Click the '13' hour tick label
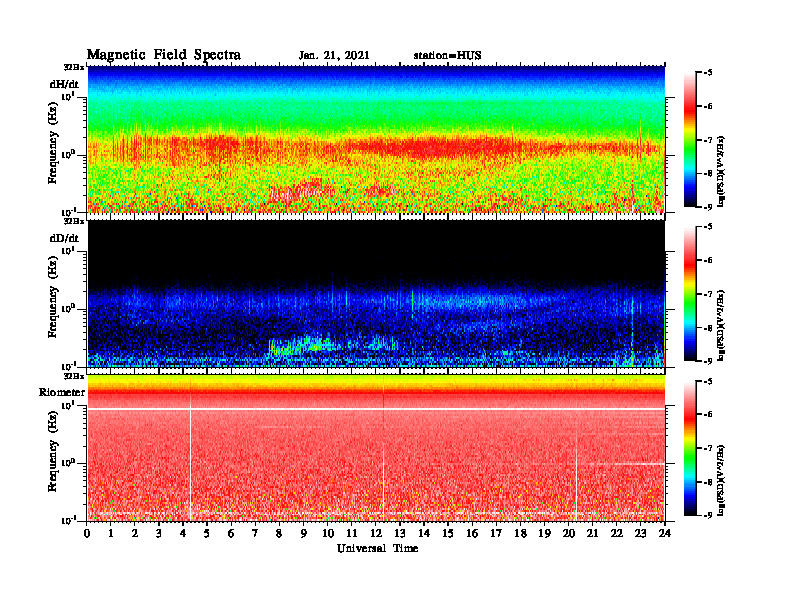This screenshot has width=792, height=612. coord(400,534)
